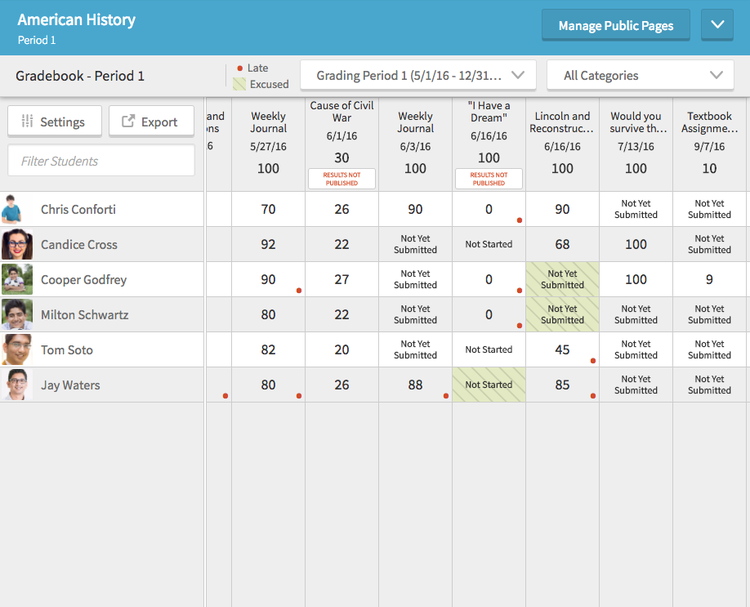Select Chris Conforti's Cause of Civil War score 26
Viewport: 750px width, 607px height.
(x=342, y=209)
